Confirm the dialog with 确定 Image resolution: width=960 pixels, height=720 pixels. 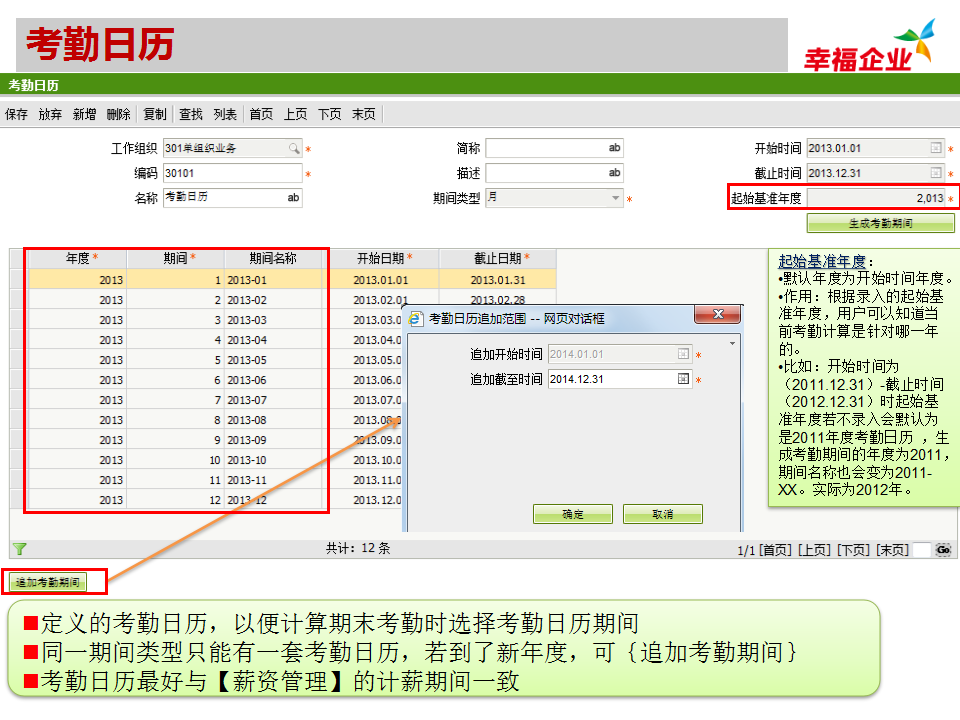click(x=572, y=513)
